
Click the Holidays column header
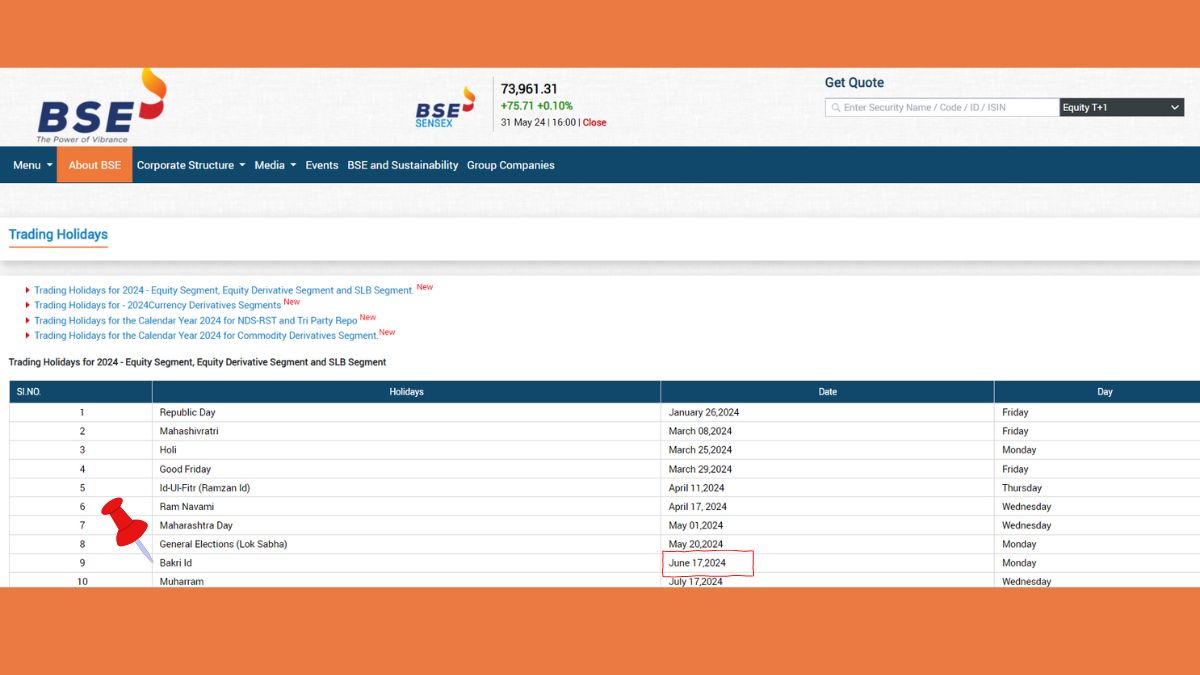point(406,392)
